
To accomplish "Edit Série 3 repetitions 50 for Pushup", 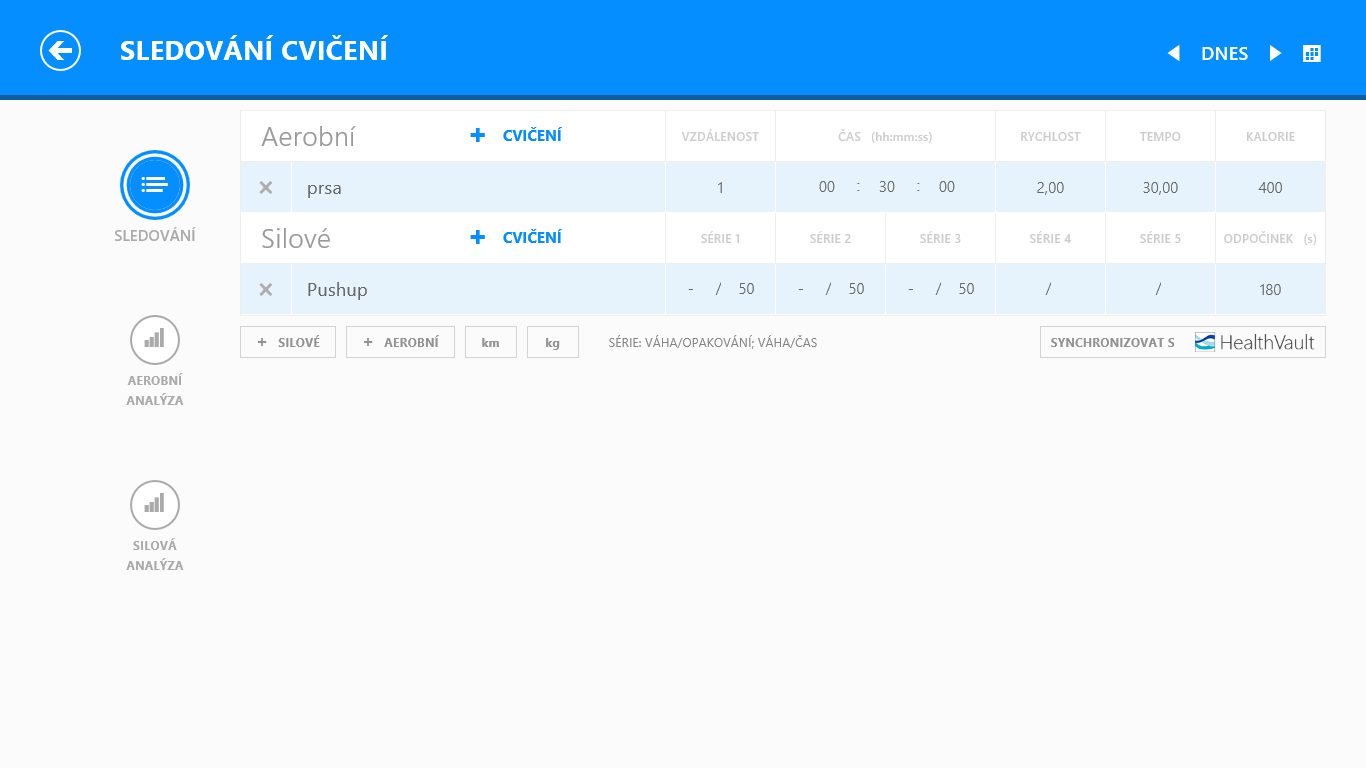I will [966, 289].
